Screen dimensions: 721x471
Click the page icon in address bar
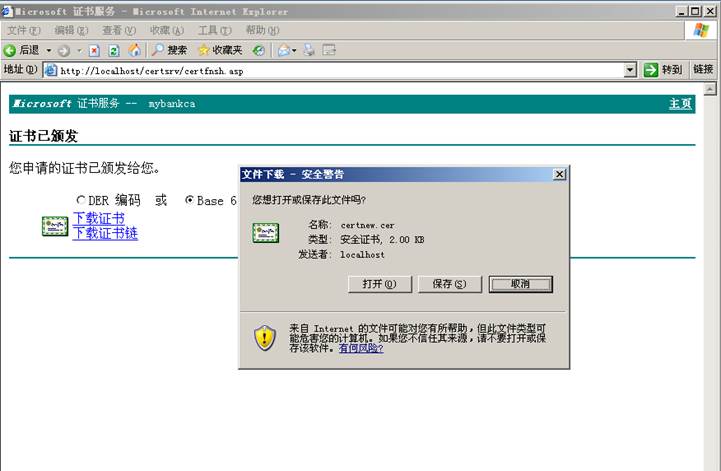coord(51,70)
